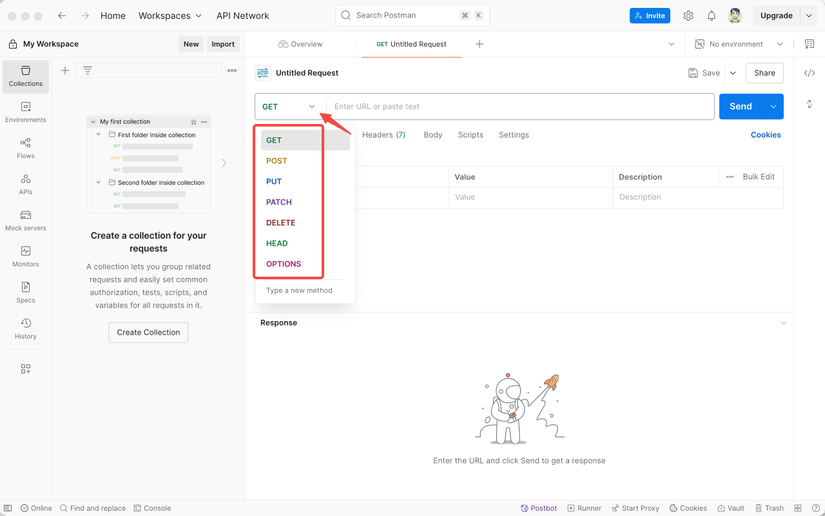
Task: Open the GET method dropdown
Action: point(289,106)
